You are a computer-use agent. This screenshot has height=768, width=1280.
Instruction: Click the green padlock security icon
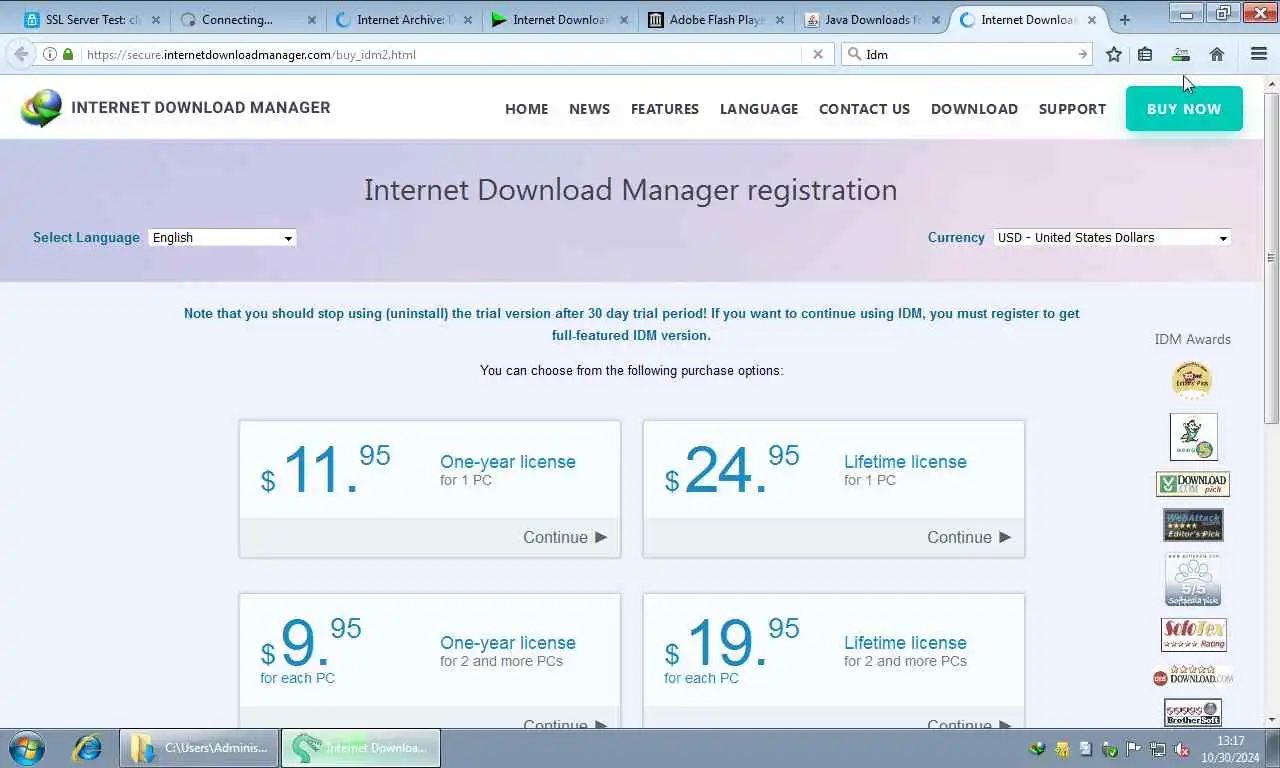tap(68, 54)
